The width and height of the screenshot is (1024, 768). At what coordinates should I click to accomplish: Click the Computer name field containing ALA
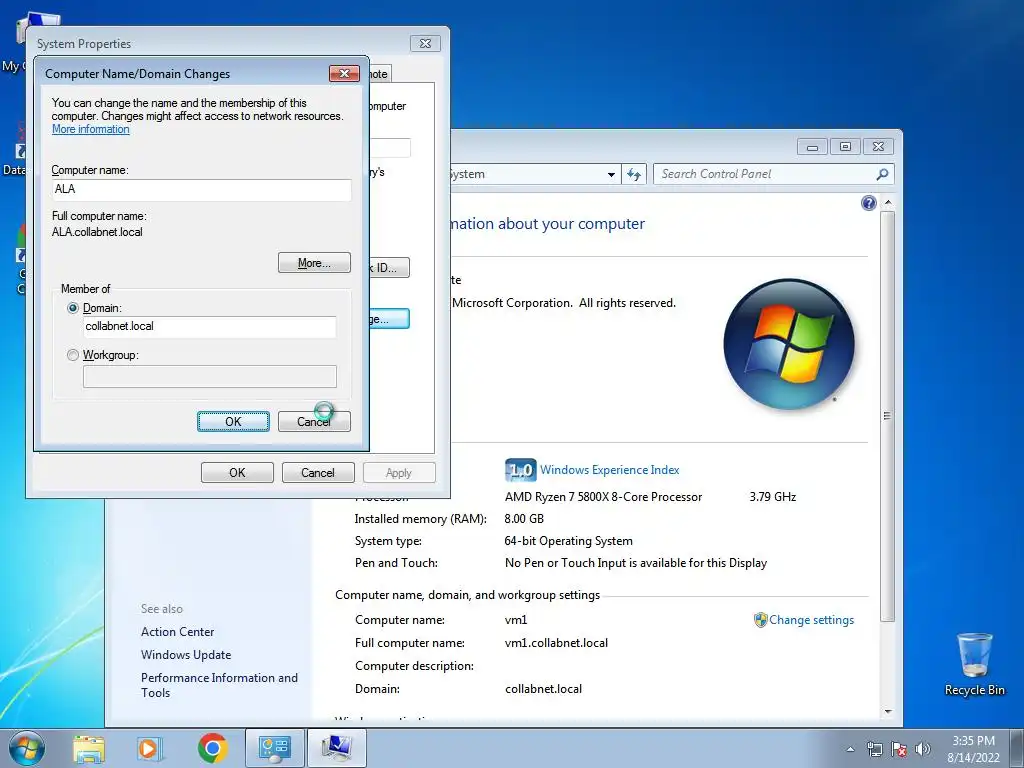click(201, 189)
